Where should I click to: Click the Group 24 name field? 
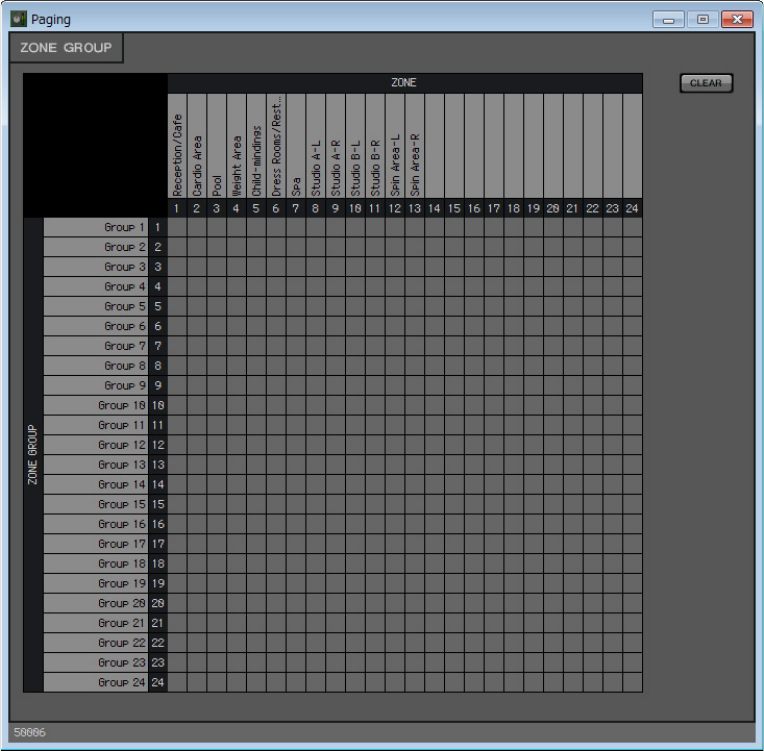pos(96,682)
